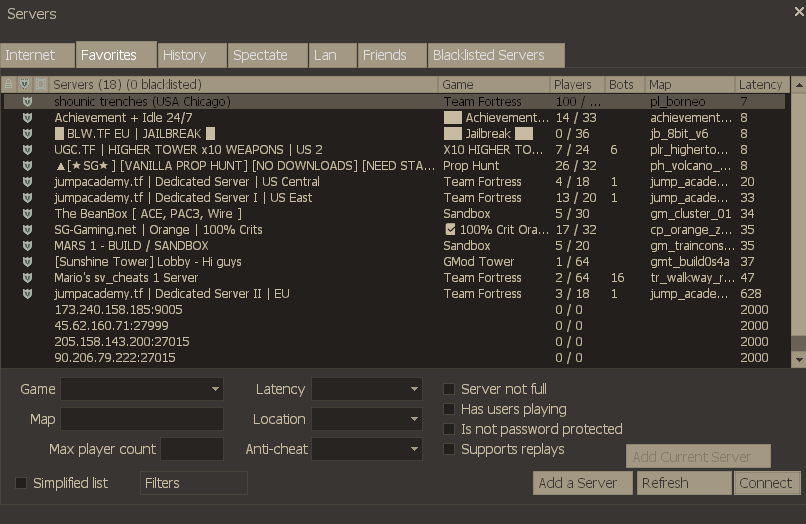Sort list by Map column header

click(x=689, y=84)
